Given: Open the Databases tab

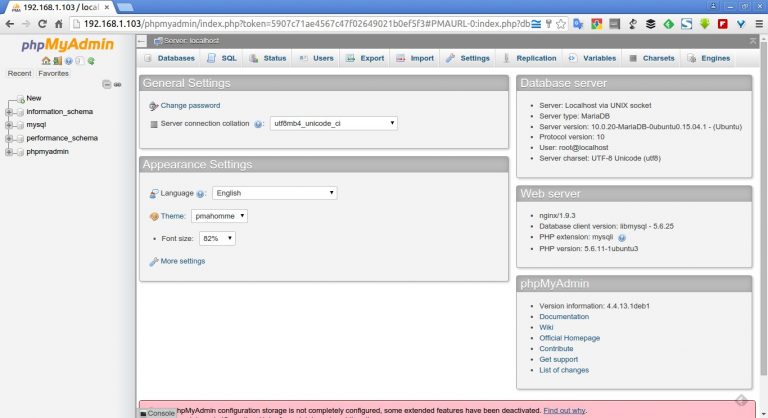Looking at the screenshot, I should click(170, 58).
